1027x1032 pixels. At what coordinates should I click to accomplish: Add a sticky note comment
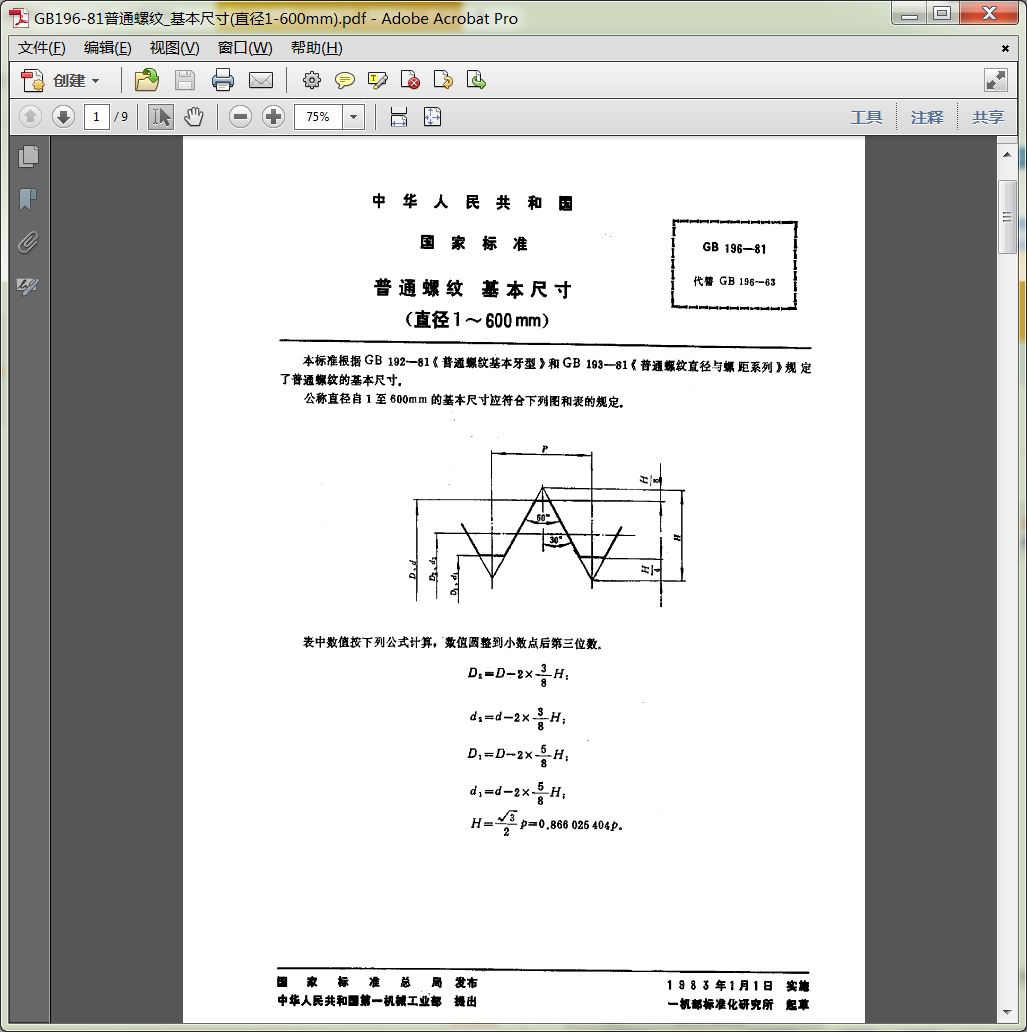(x=344, y=81)
